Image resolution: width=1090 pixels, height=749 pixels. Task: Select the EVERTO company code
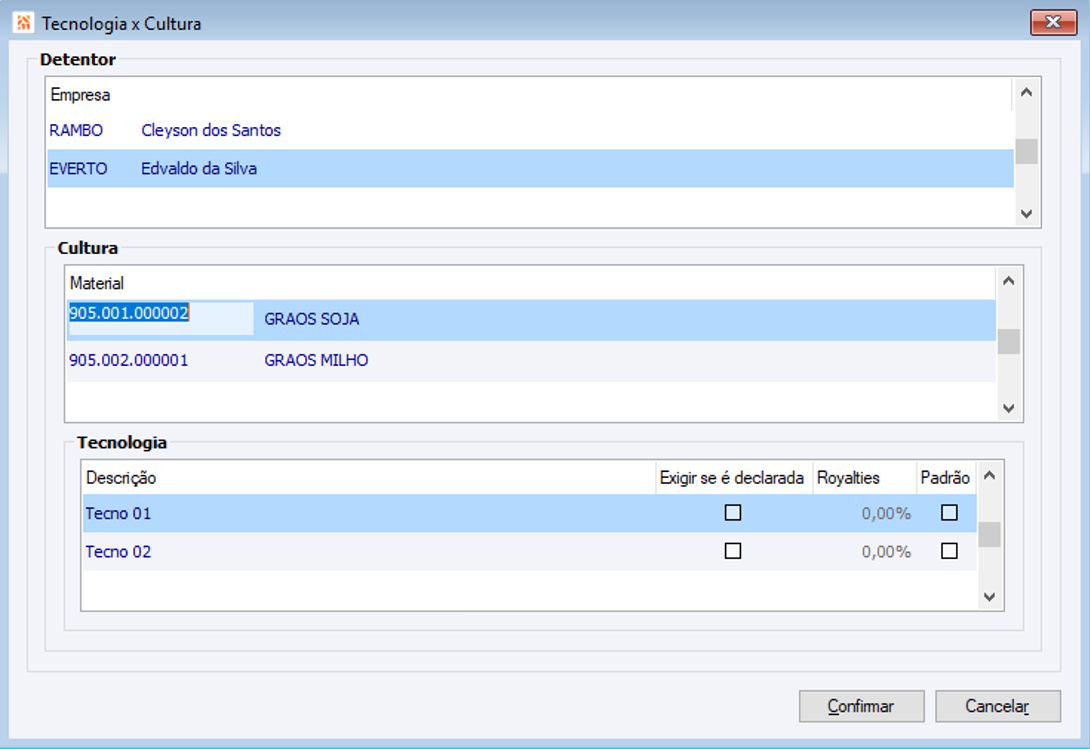[78, 168]
